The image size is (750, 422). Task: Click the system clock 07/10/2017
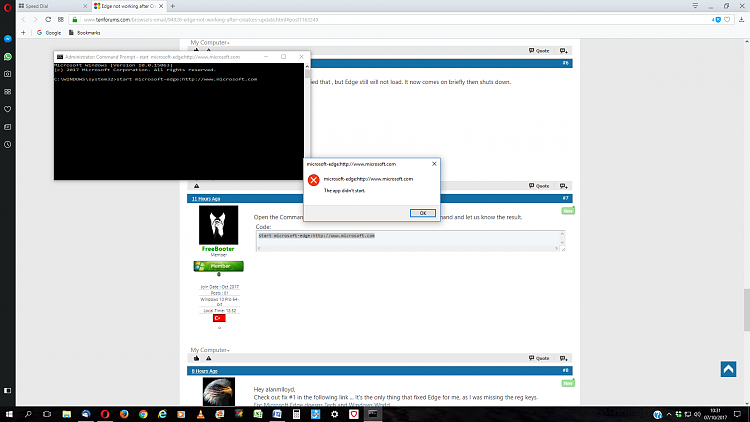click(715, 414)
